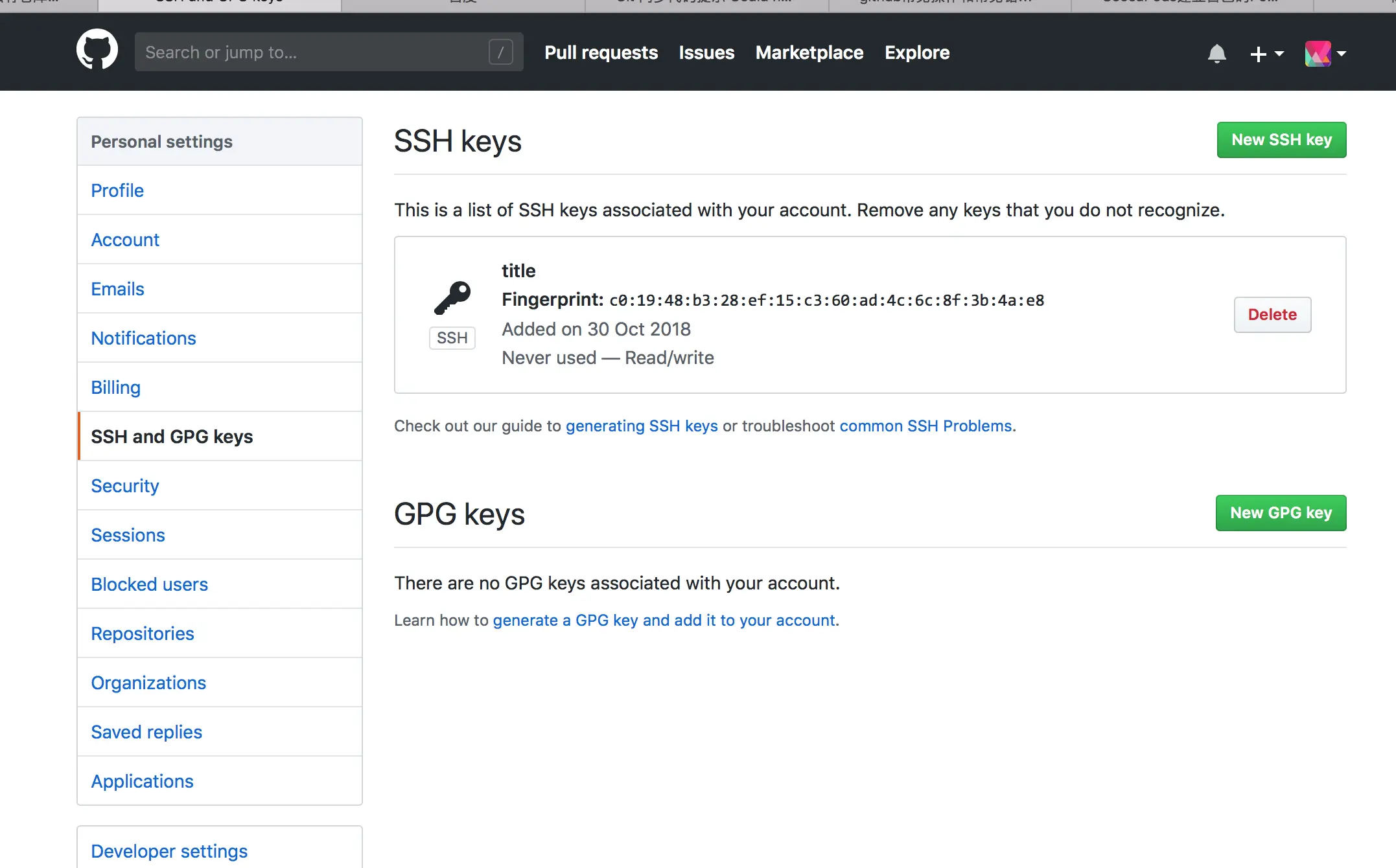
Task: Go to Marketplace in top navigation
Action: pyautogui.click(x=809, y=52)
